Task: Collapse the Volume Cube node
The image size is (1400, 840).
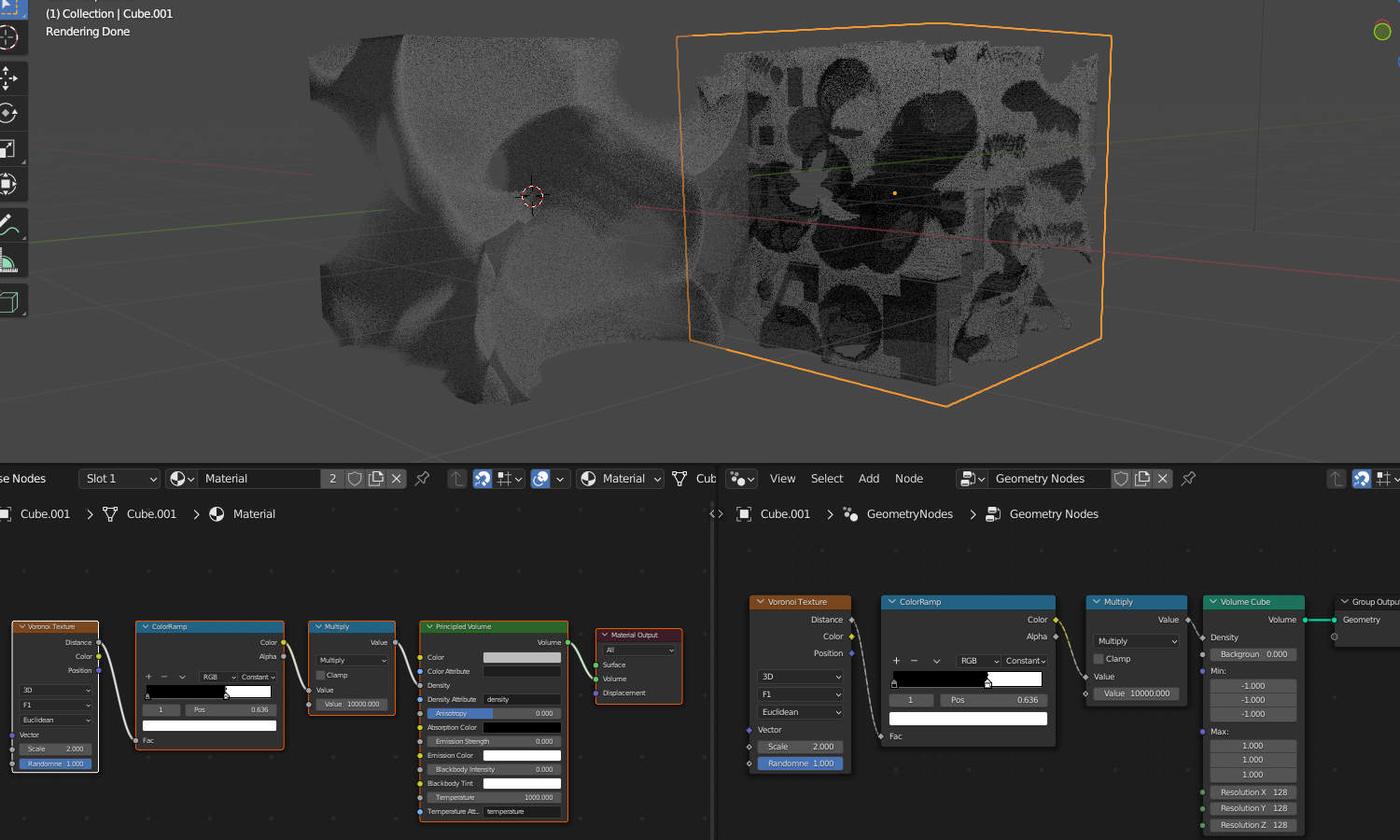Action: tap(1213, 602)
